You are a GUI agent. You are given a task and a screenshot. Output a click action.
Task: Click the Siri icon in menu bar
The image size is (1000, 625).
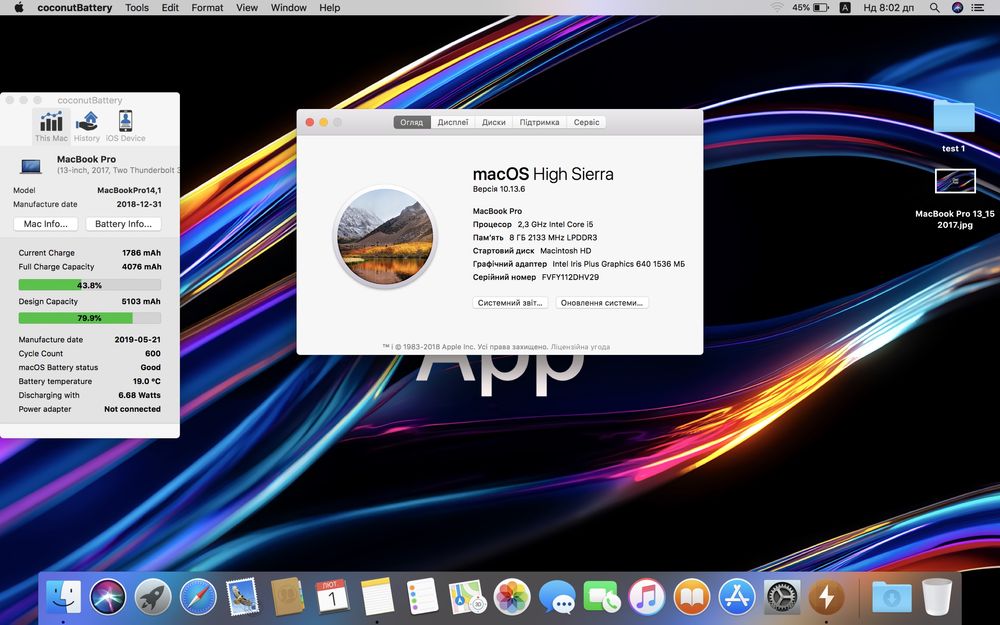point(957,8)
